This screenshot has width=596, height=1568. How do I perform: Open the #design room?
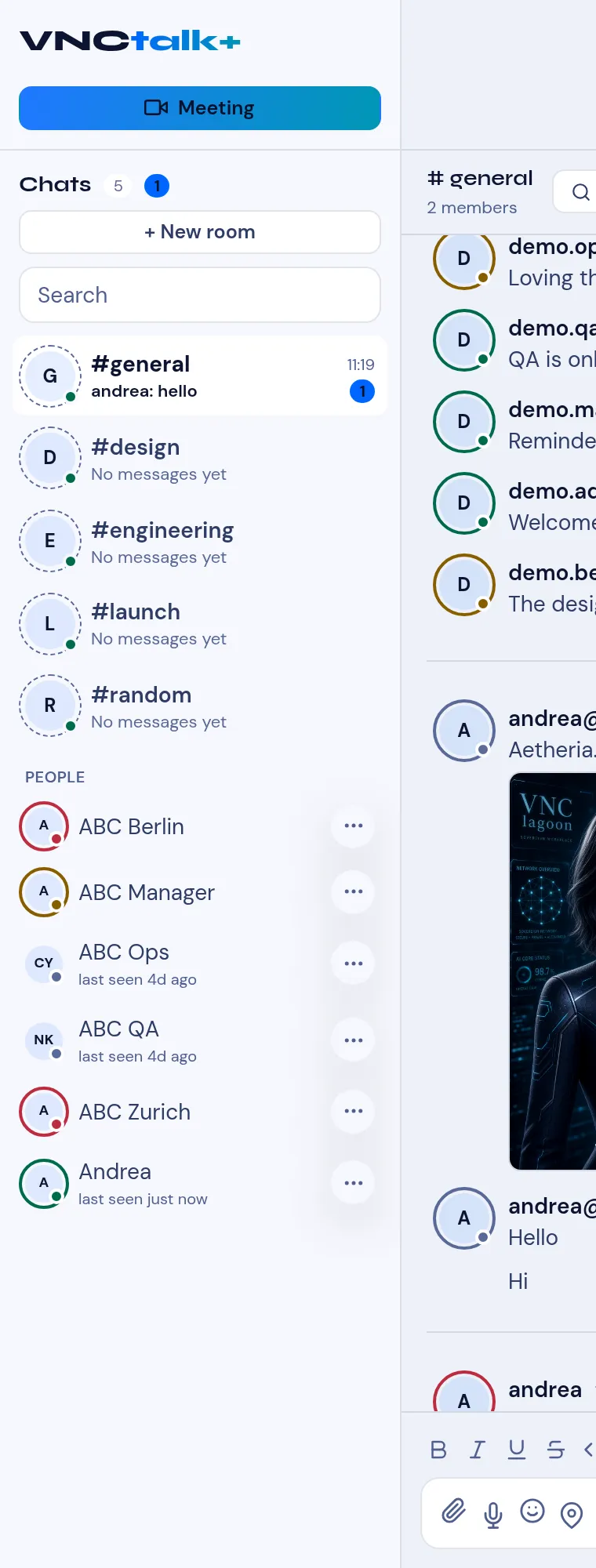click(x=200, y=459)
